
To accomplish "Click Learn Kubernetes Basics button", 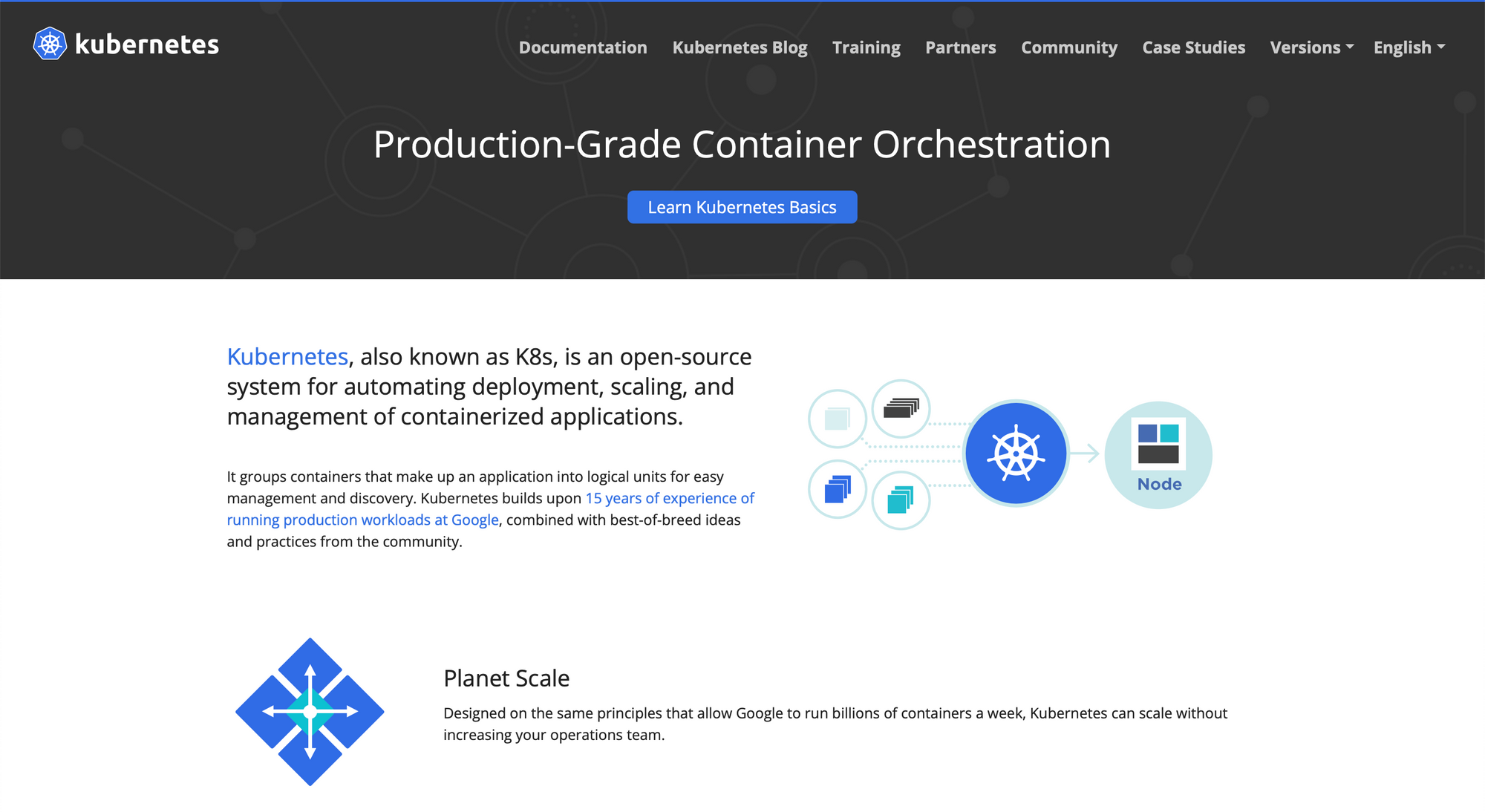I will 742,207.
